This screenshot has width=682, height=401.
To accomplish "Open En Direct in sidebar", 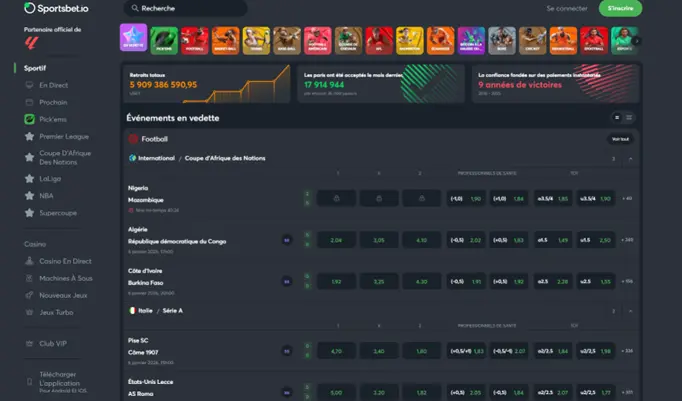I will pyautogui.click(x=53, y=85).
